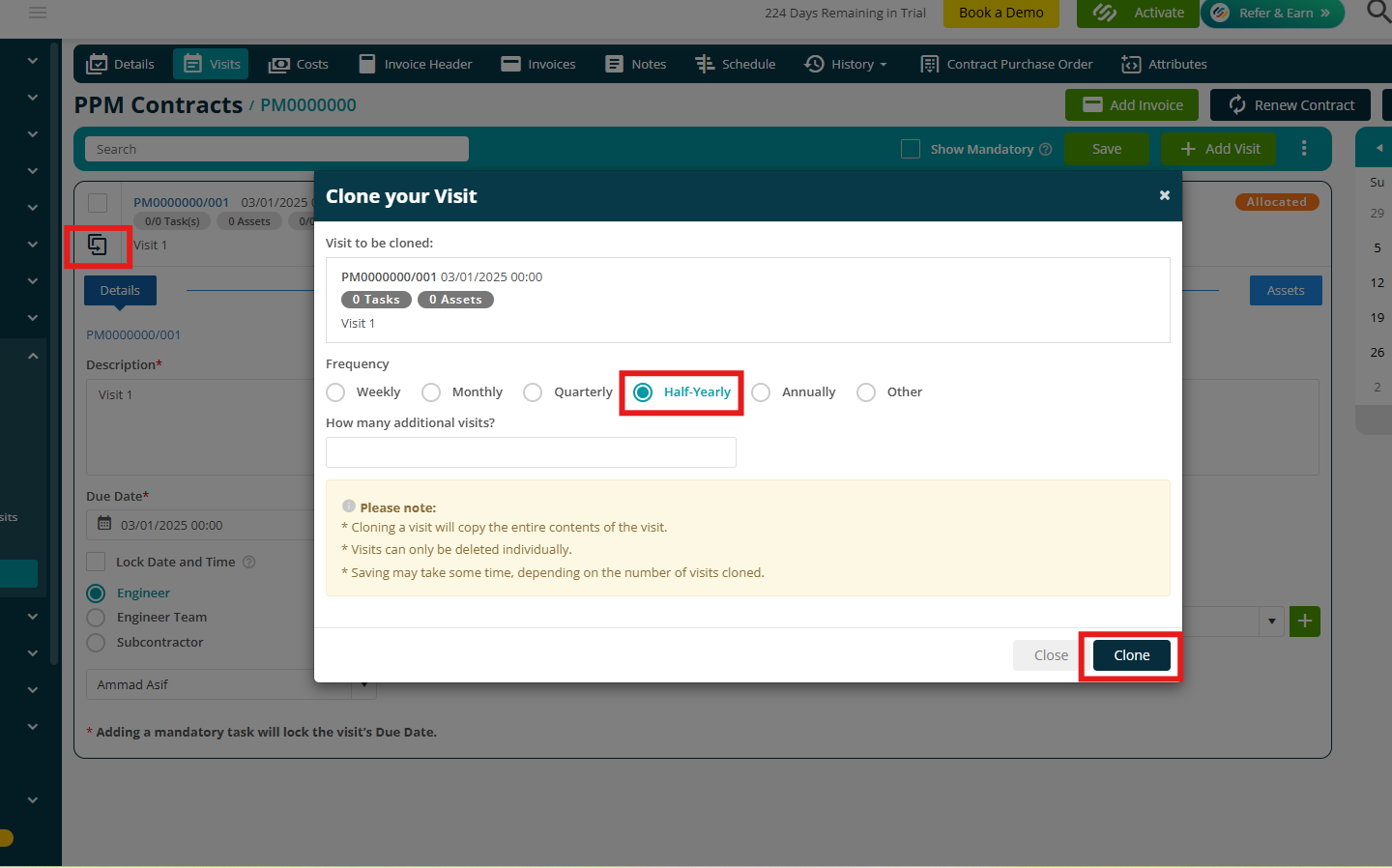Select day 12 in the side calendar
1392x868 pixels.
point(1377,282)
